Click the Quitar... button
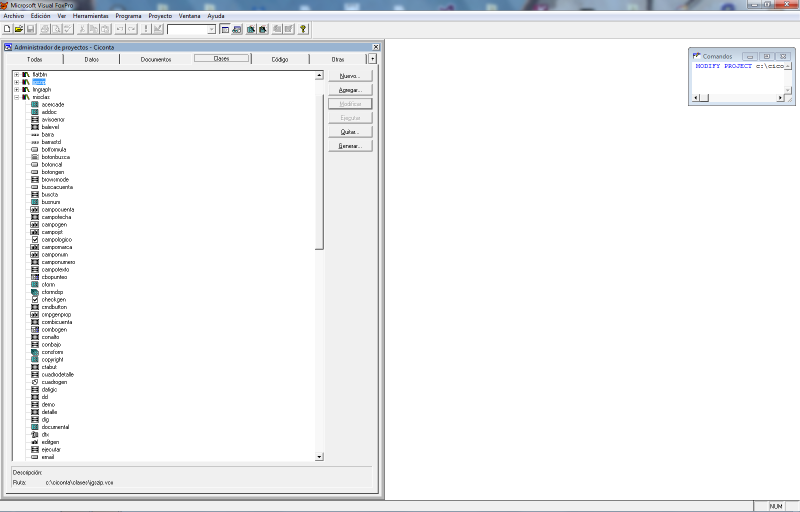The width and height of the screenshot is (800, 512). click(350, 132)
